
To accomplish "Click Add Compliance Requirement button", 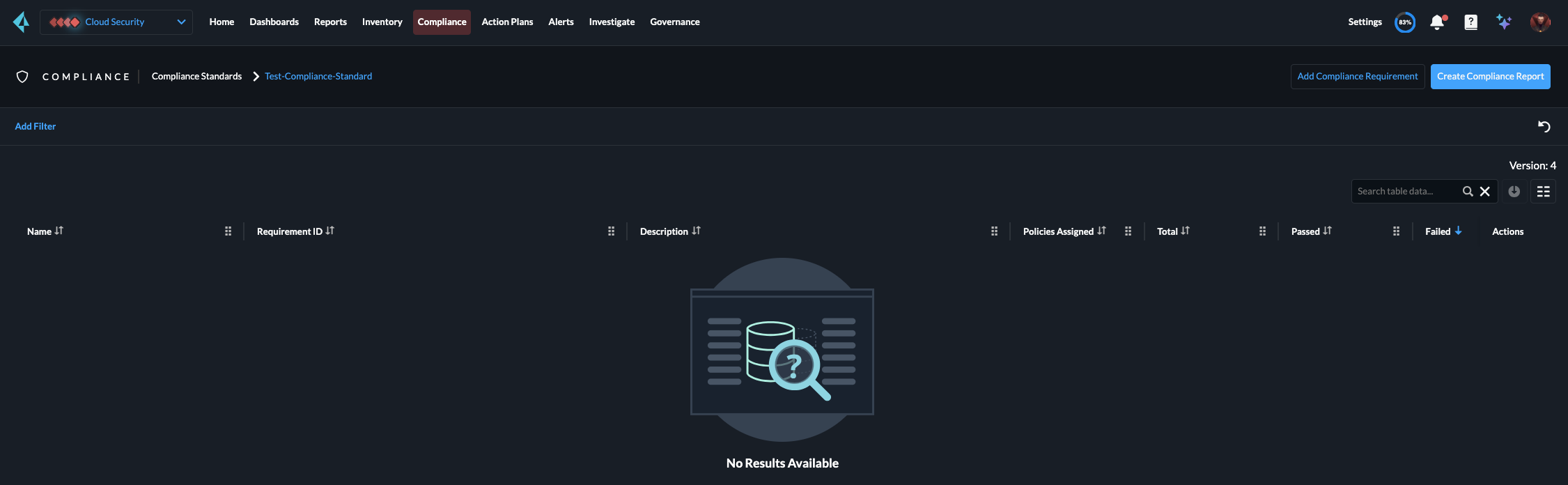I will [x=1357, y=77].
